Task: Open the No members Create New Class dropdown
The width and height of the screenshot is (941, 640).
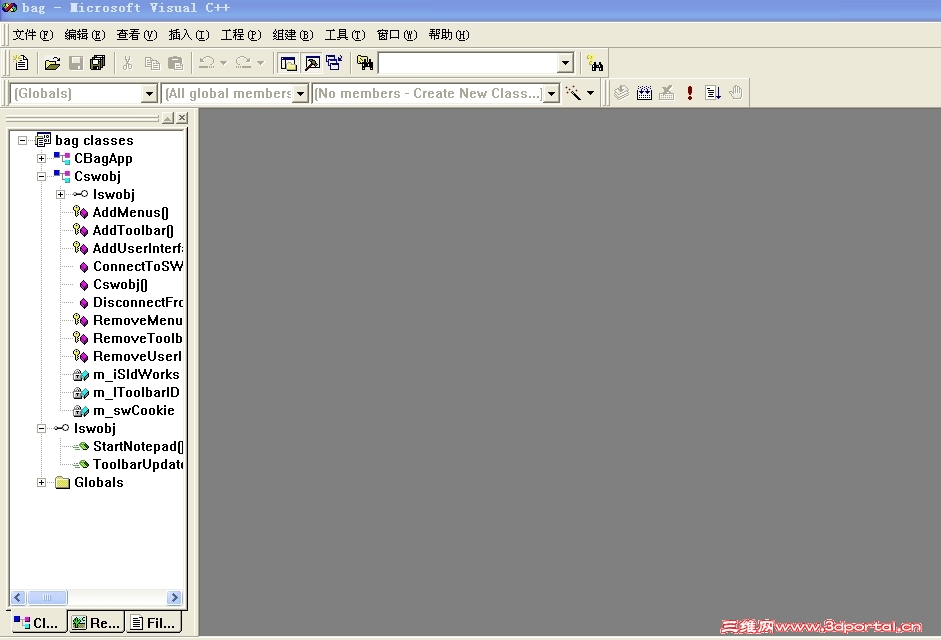Action: point(551,93)
